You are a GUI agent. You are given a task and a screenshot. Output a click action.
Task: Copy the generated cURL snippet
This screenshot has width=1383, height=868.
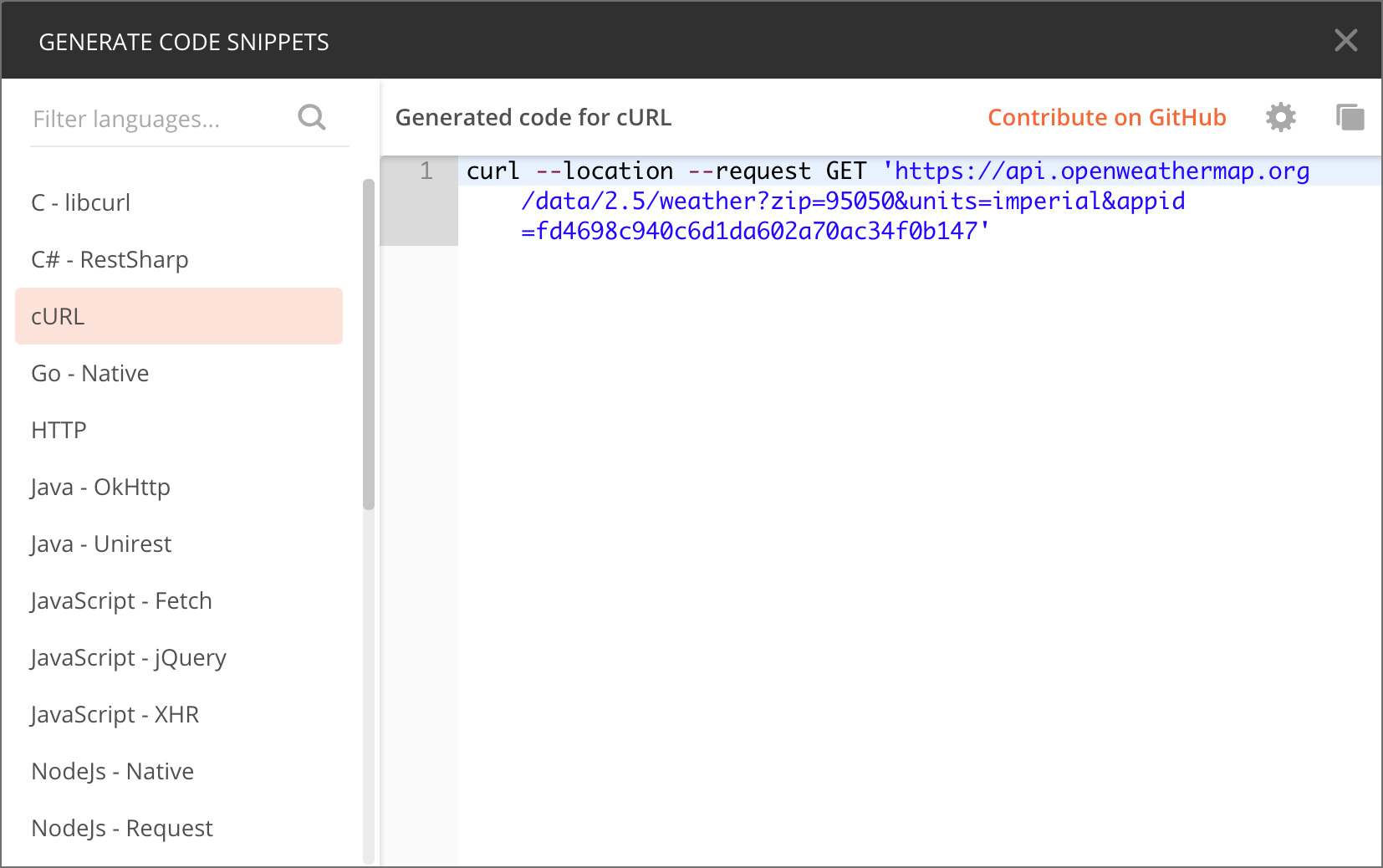pyautogui.click(x=1350, y=117)
